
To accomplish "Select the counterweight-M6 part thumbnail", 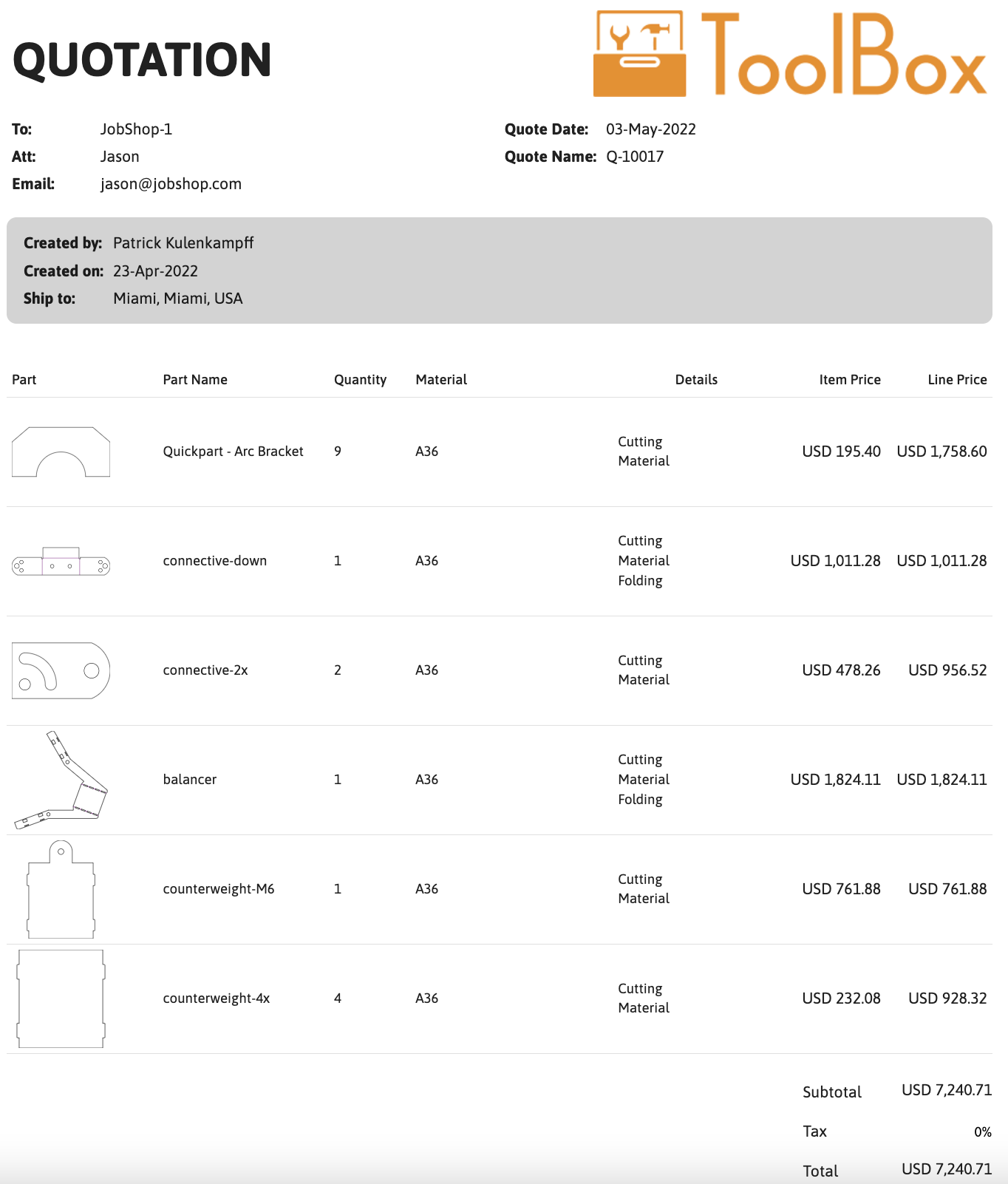I will point(61,889).
